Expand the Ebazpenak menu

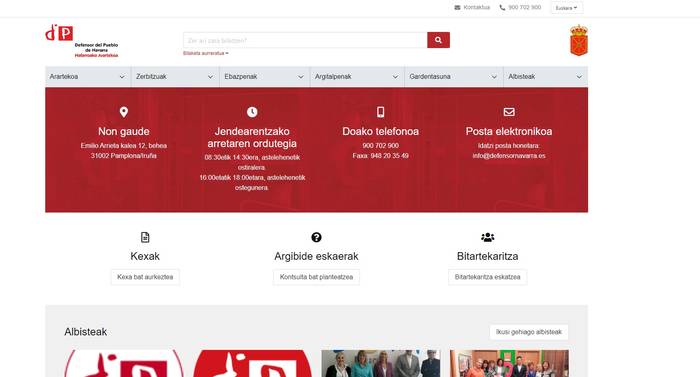(264, 77)
